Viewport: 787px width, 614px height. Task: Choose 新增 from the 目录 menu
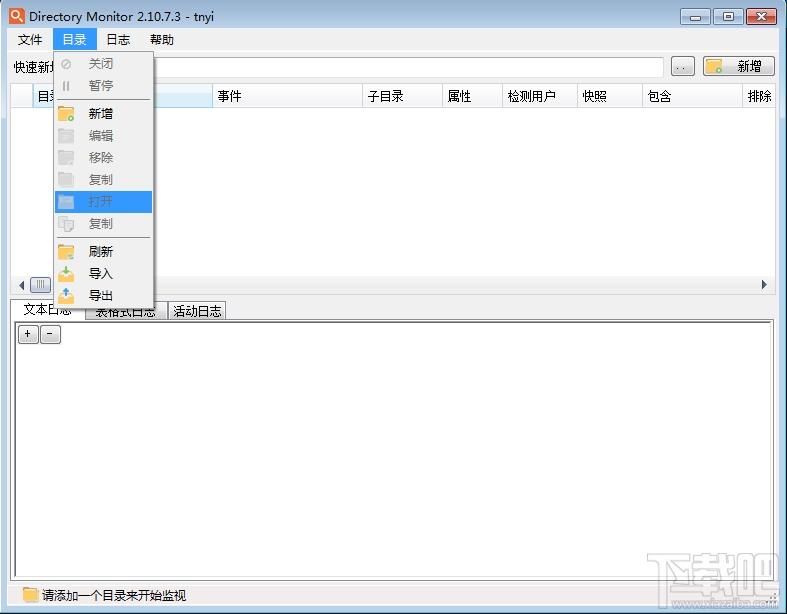pos(103,114)
